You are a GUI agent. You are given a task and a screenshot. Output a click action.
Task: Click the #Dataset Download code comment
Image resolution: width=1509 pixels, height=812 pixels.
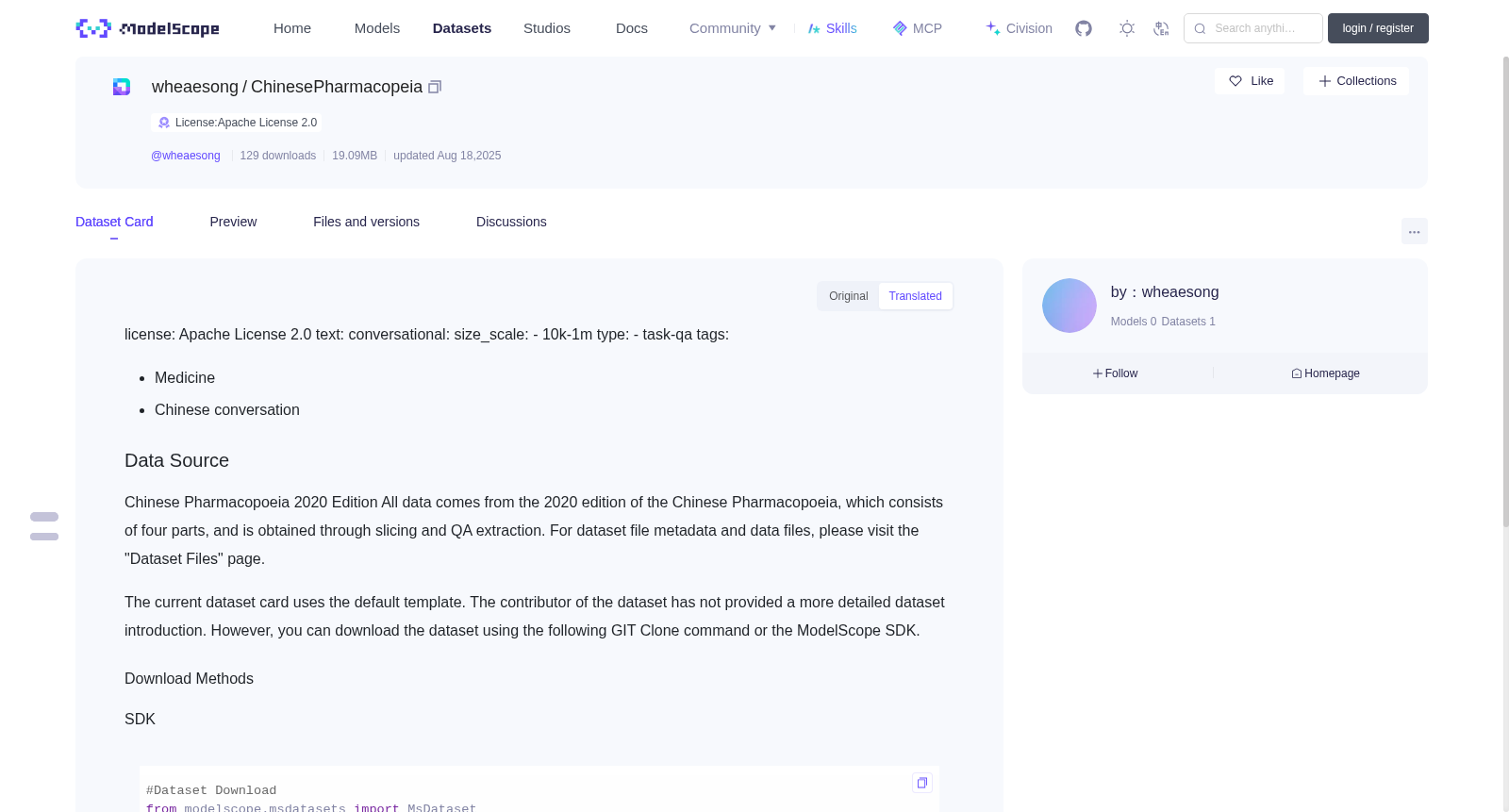(211, 790)
